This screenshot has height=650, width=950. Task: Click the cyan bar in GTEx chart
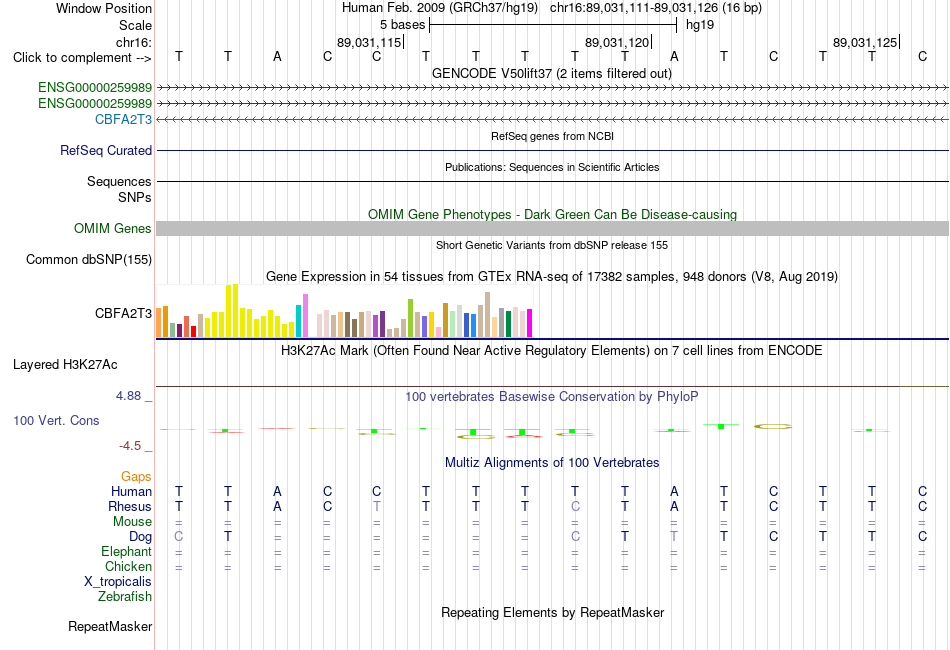click(299, 321)
